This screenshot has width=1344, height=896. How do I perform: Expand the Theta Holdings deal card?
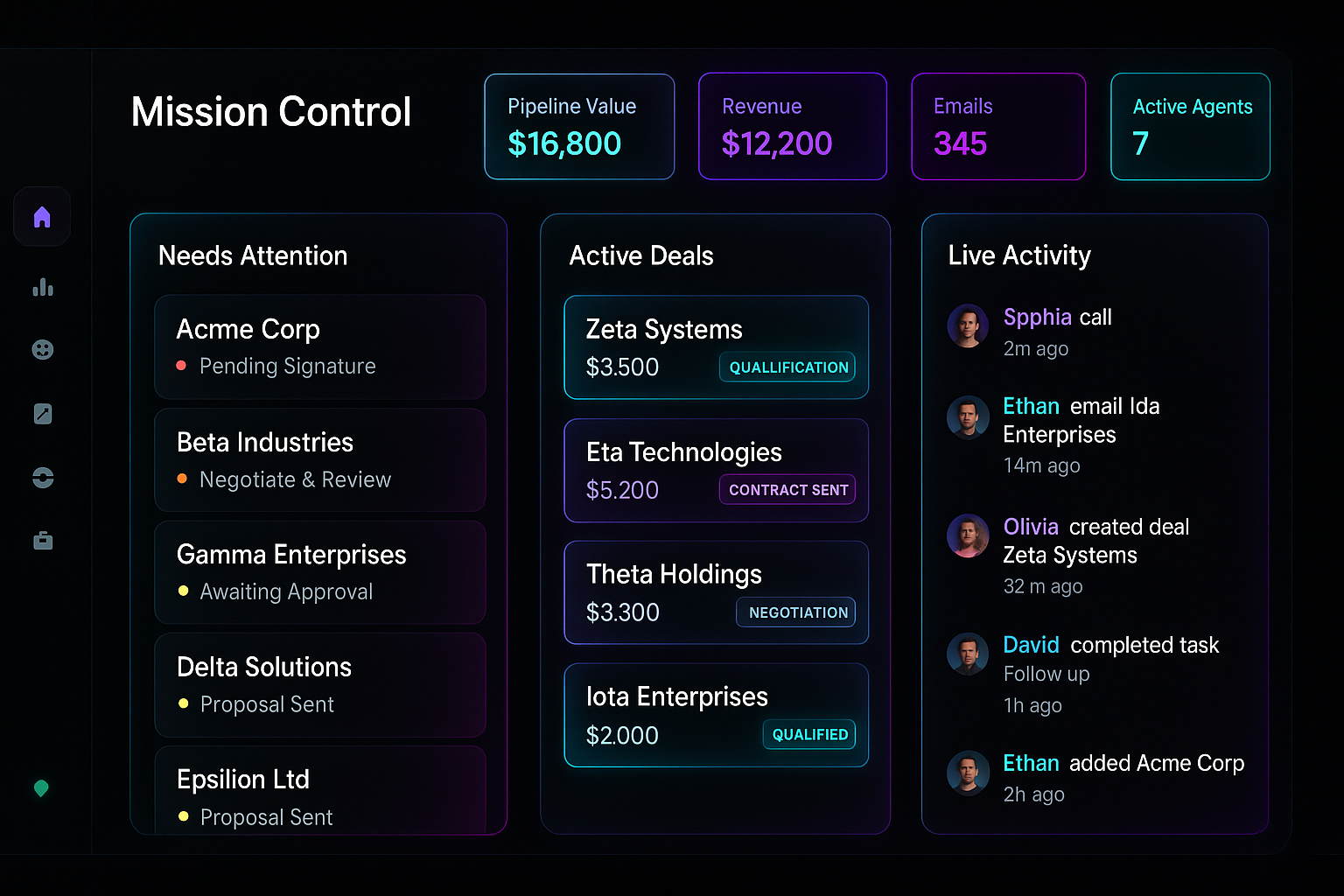tap(716, 592)
